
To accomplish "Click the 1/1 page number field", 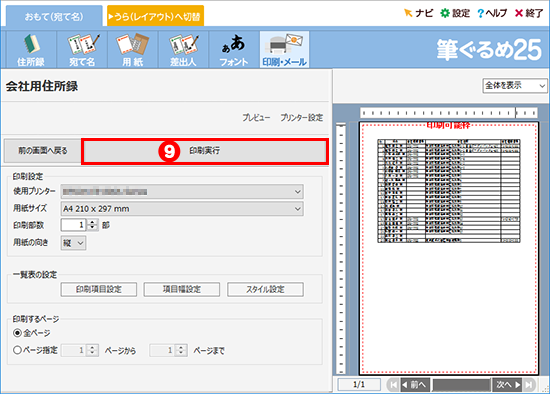I will coord(359,385).
